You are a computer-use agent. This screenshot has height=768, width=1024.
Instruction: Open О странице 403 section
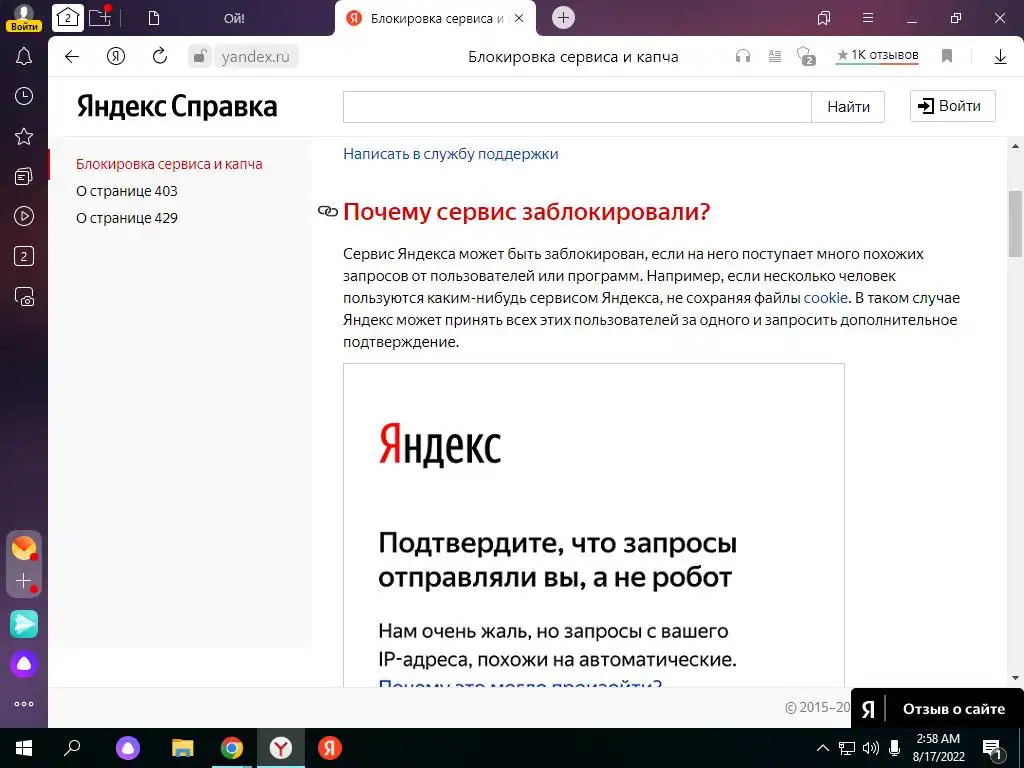coord(127,191)
